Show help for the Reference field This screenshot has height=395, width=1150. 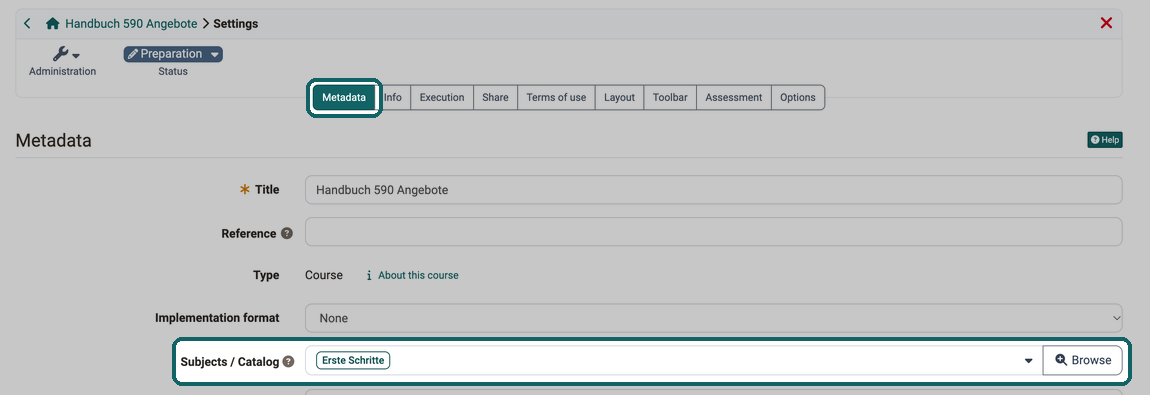pyautogui.click(x=287, y=234)
